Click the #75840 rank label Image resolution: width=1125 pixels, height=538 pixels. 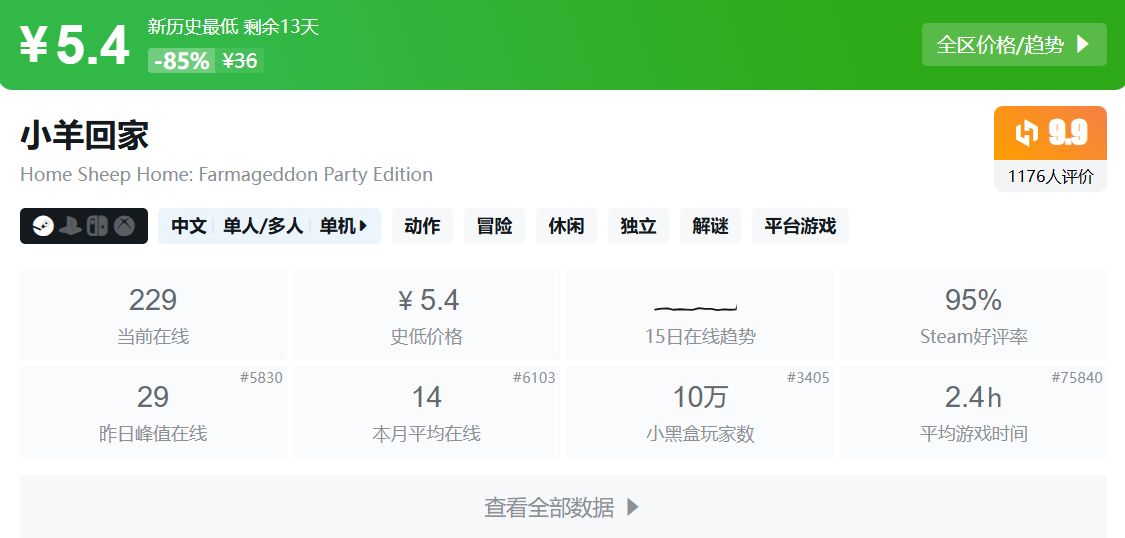1077,378
